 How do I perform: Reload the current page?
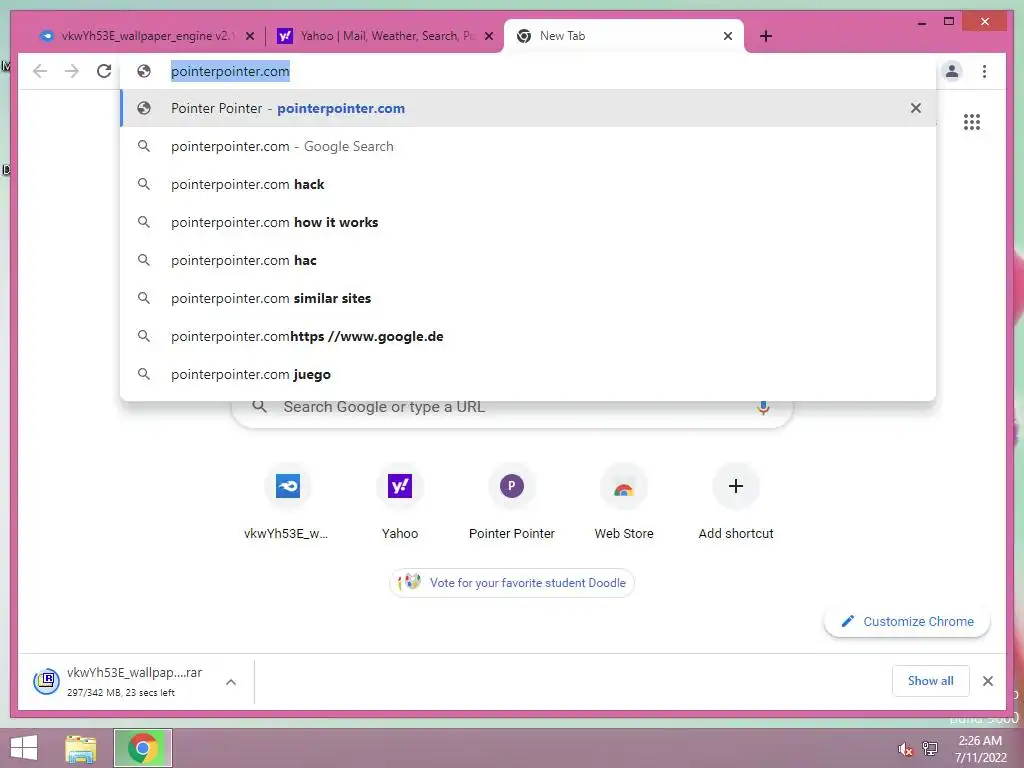[104, 71]
